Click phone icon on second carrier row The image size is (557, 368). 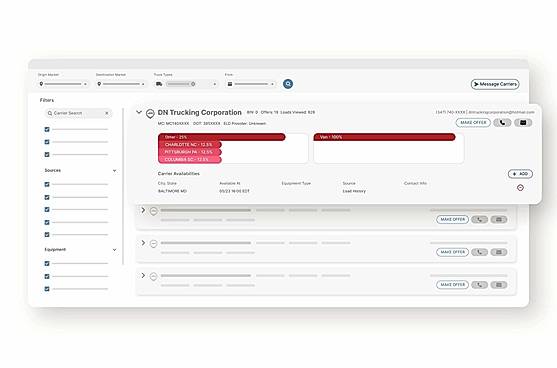click(x=479, y=220)
